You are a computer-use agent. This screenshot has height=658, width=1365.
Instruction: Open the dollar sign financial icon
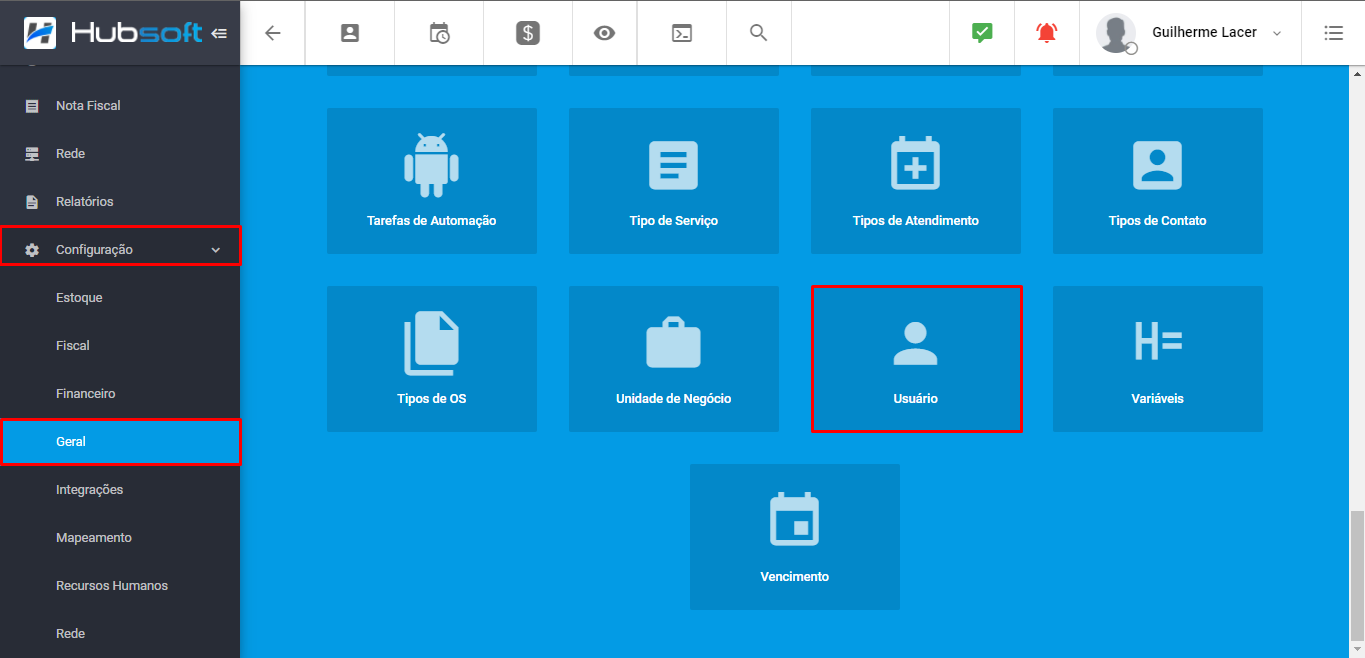click(x=528, y=33)
